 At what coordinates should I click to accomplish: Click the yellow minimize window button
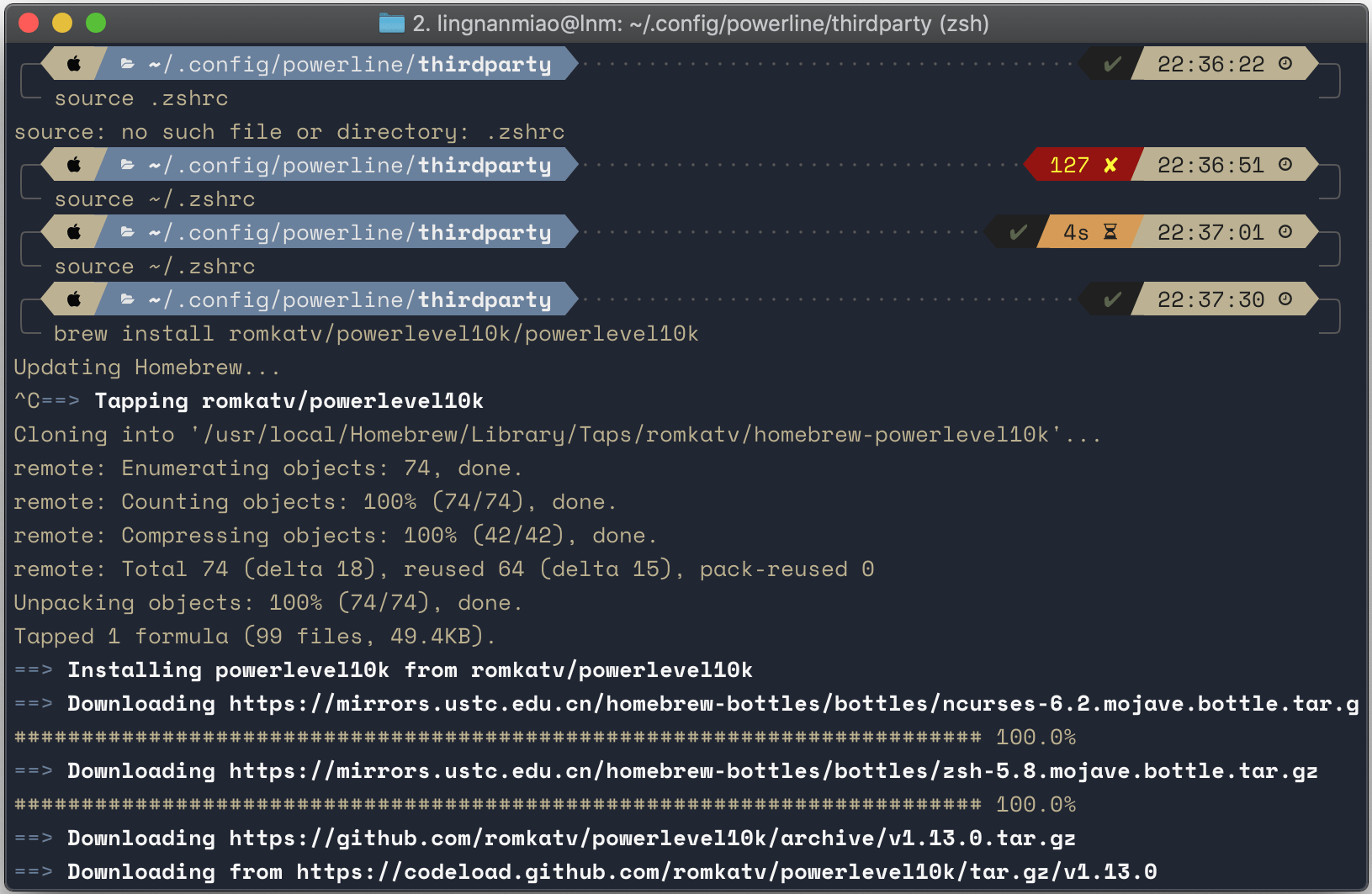[62, 23]
